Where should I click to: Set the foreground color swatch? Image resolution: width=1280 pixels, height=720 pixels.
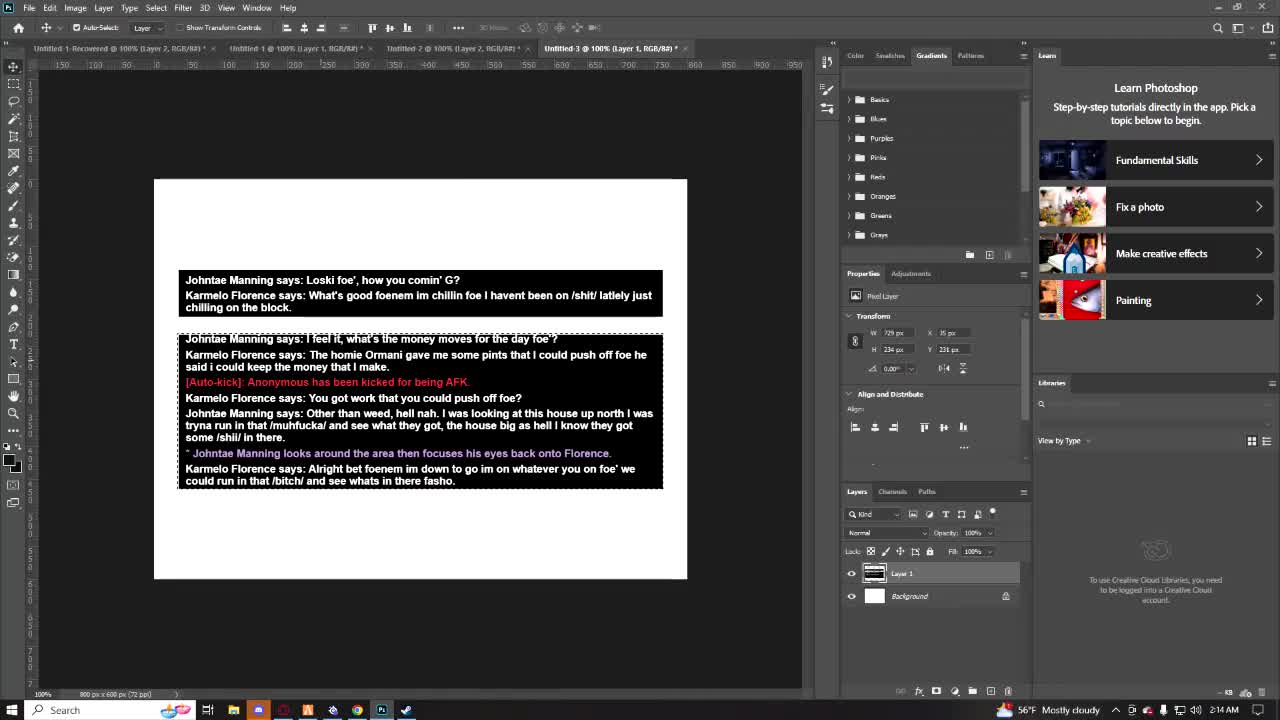point(10,461)
